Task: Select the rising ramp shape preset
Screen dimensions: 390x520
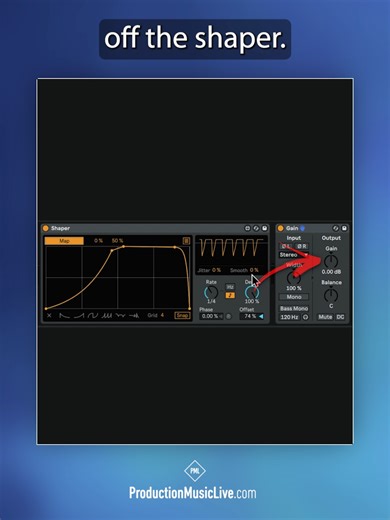Action: [79, 315]
